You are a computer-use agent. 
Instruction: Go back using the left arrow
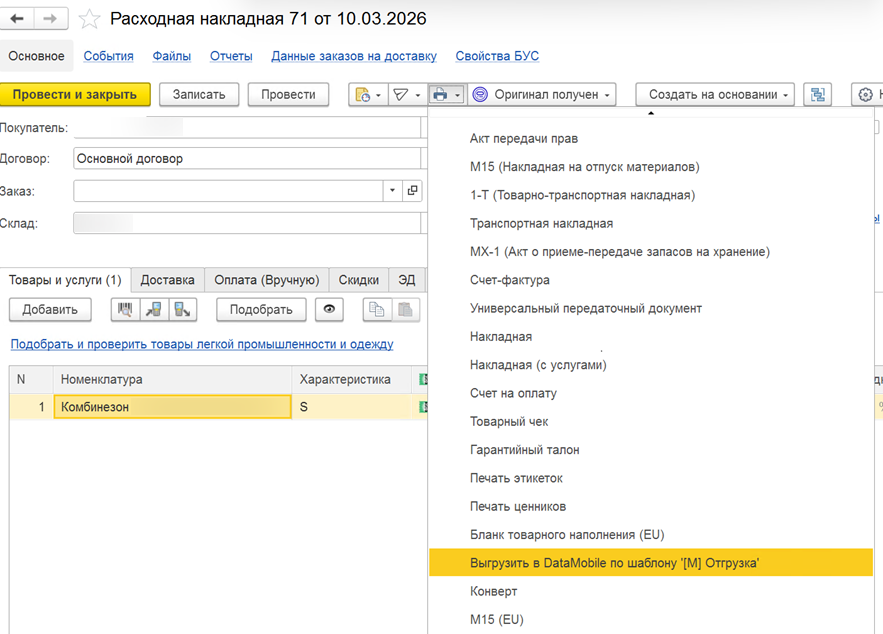17,19
